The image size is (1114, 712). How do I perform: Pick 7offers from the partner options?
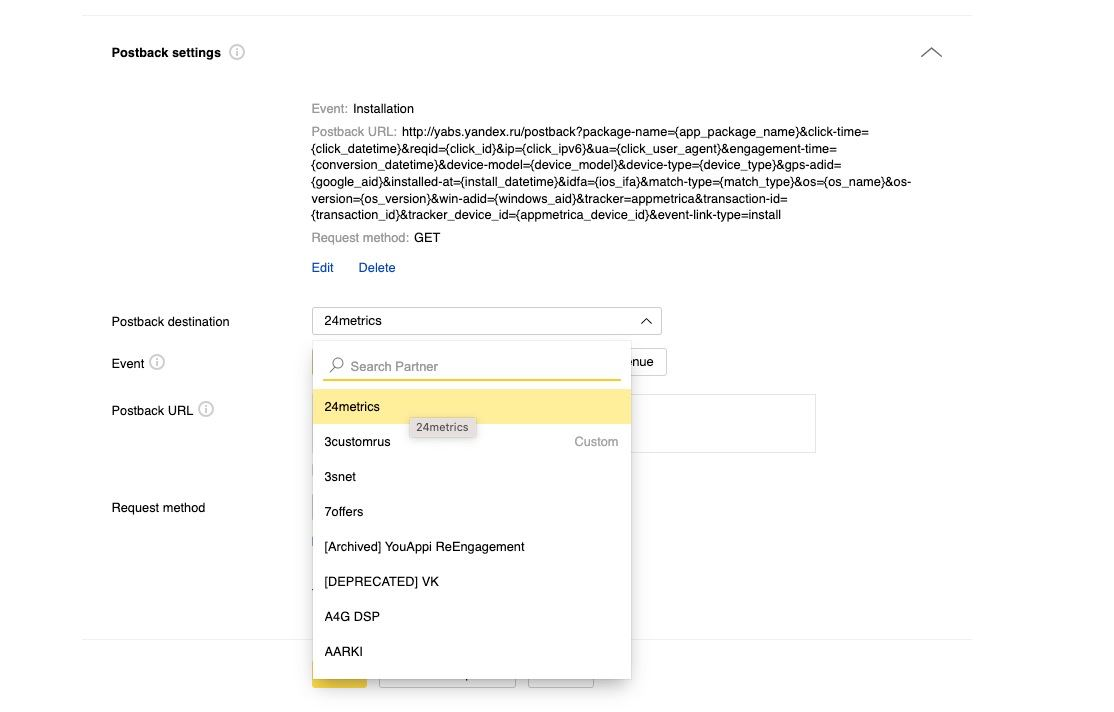click(344, 512)
